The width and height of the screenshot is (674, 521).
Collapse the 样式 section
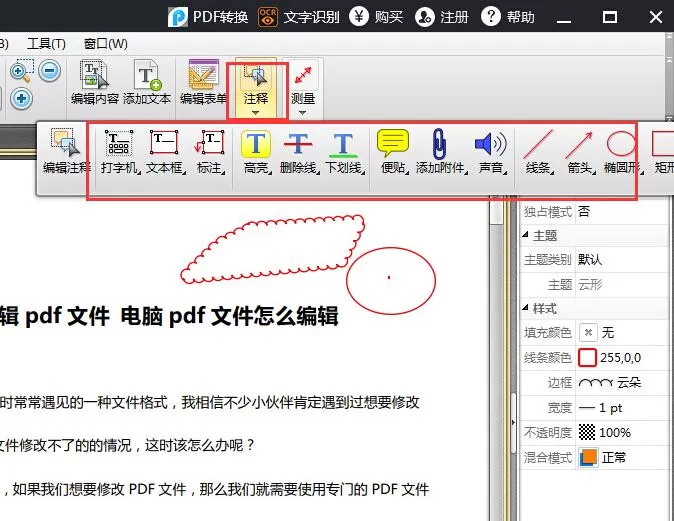[x=526, y=308]
